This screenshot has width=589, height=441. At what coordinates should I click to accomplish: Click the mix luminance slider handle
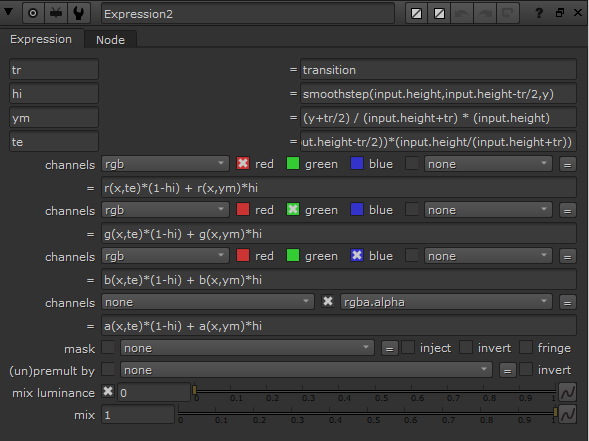click(194, 390)
